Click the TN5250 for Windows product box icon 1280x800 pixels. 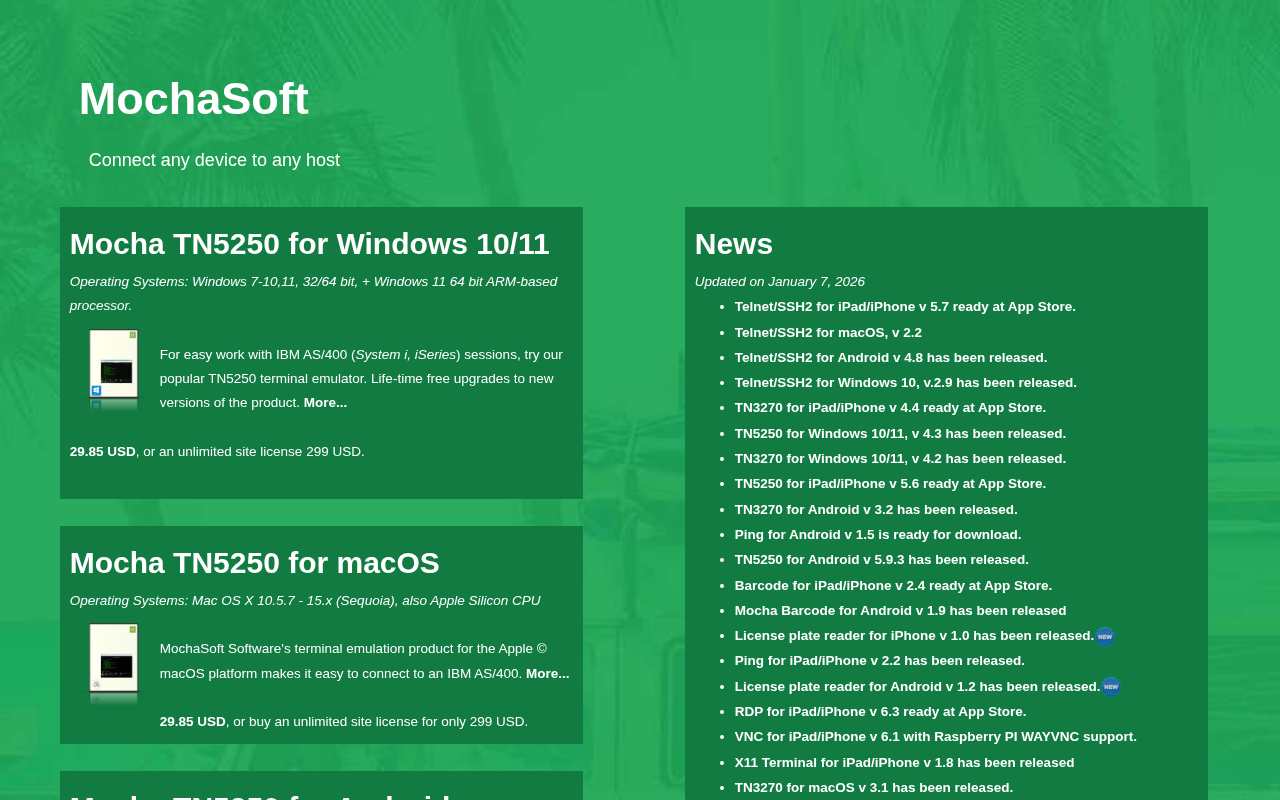point(113,369)
